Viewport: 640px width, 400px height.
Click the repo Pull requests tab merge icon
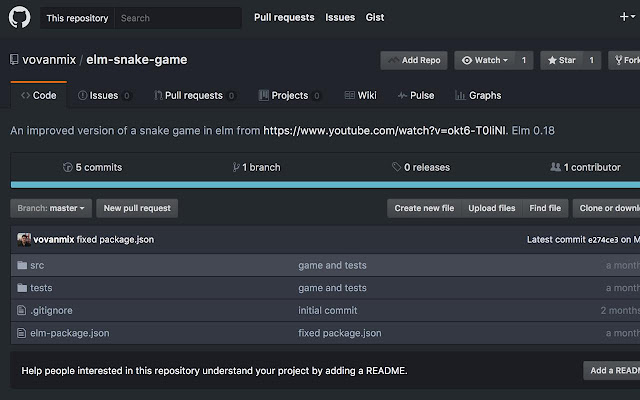[x=158, y=96]
